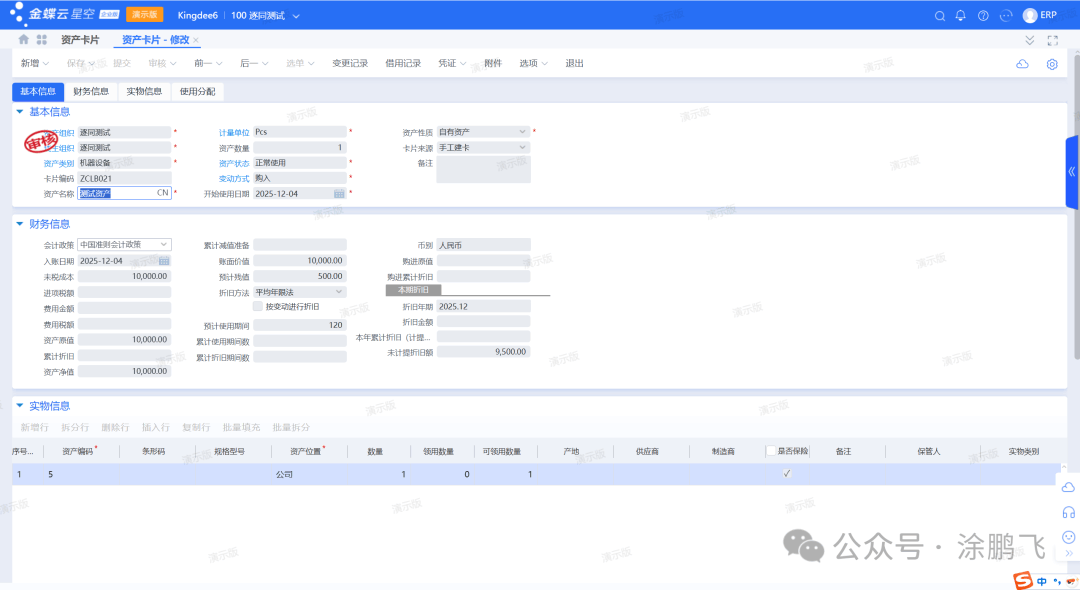Screen dimensions: 1080x590
Task: Toggle 是否保险 checkmark in row 1
Action: (786, 474)
